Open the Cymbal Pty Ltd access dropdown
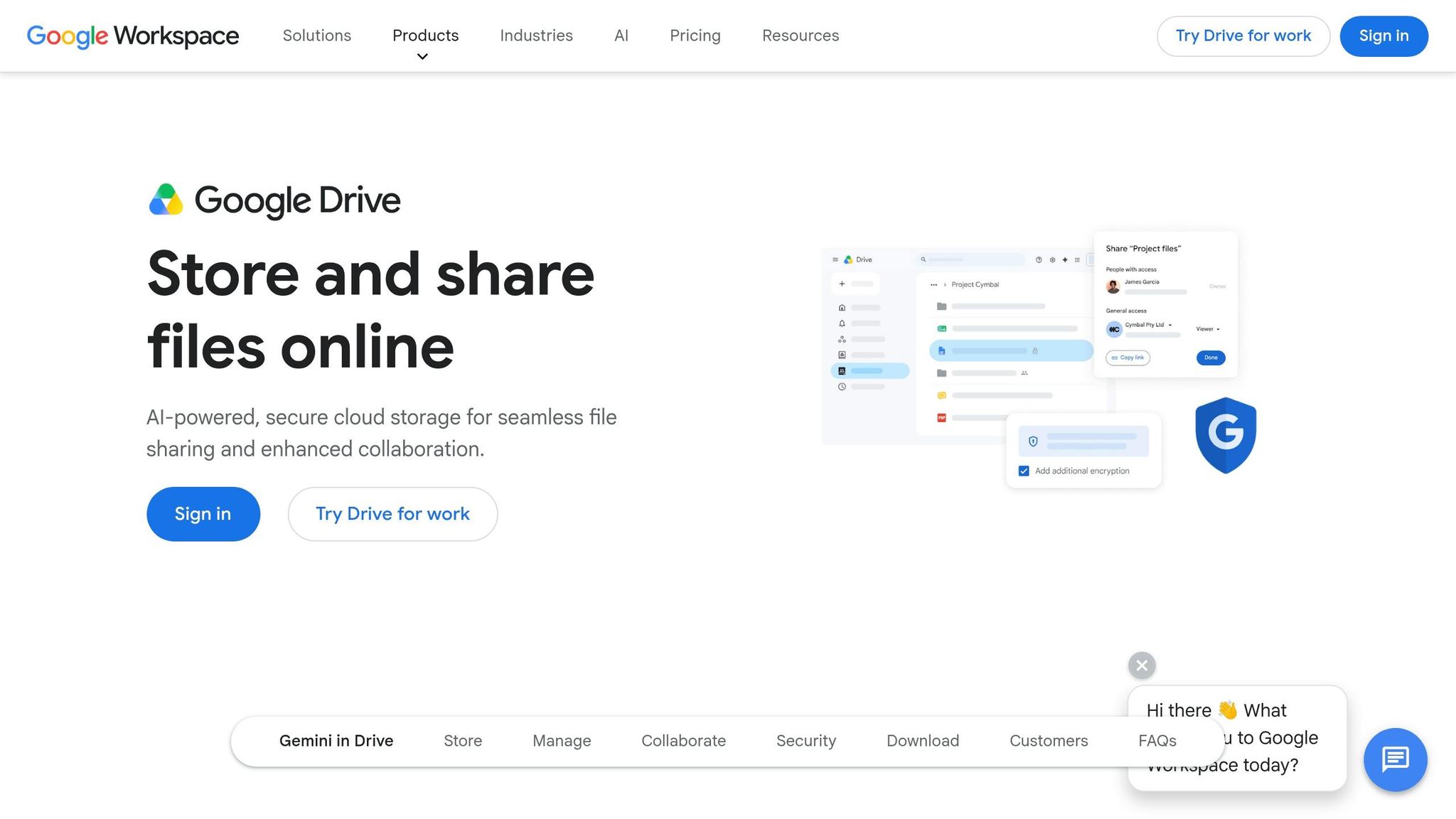This screenshot has width=1456, height=819. coord(1148,325)
